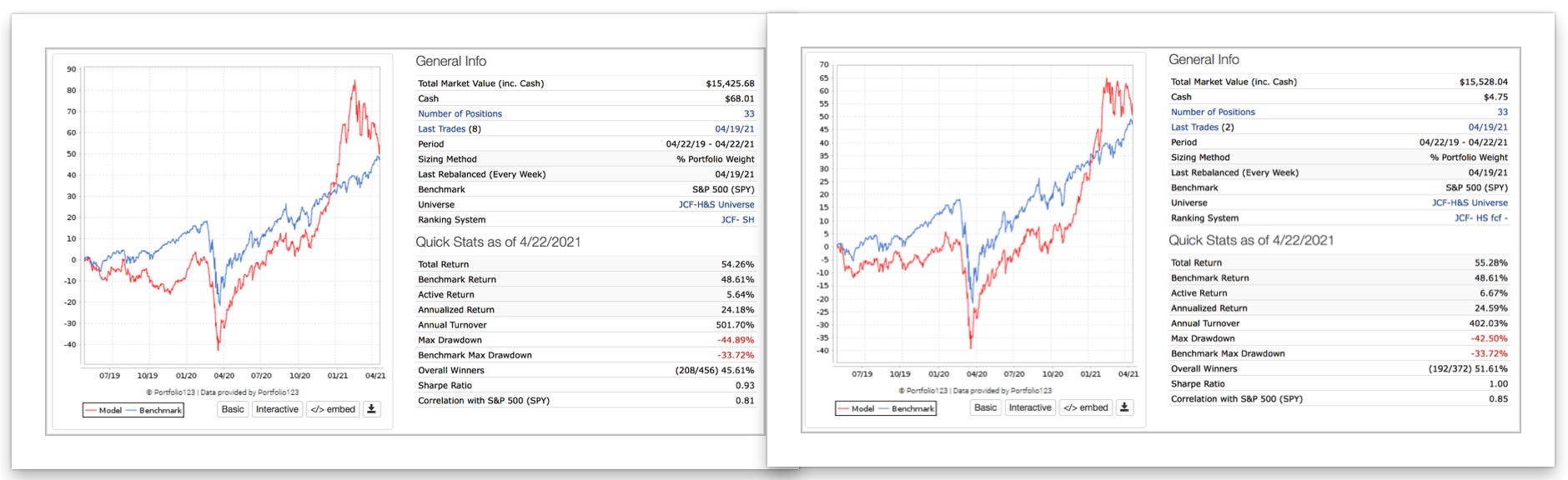Select Basic chart mode in the right panel
This screenshot has height=480, width=1568.
tap(985, 407)
